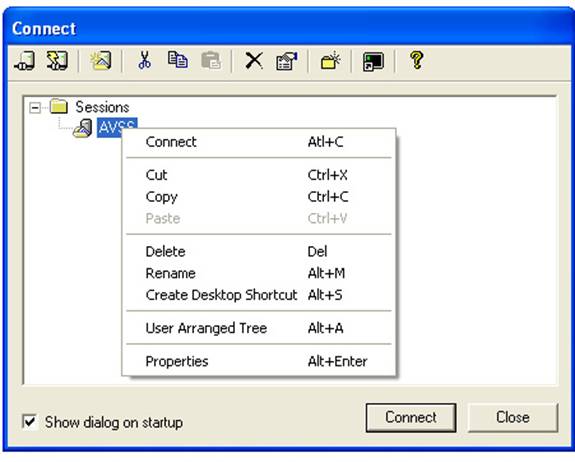Click the scissors Cut toolbar icon
This screenshot has height=462, width=575.
coord(144,60)
